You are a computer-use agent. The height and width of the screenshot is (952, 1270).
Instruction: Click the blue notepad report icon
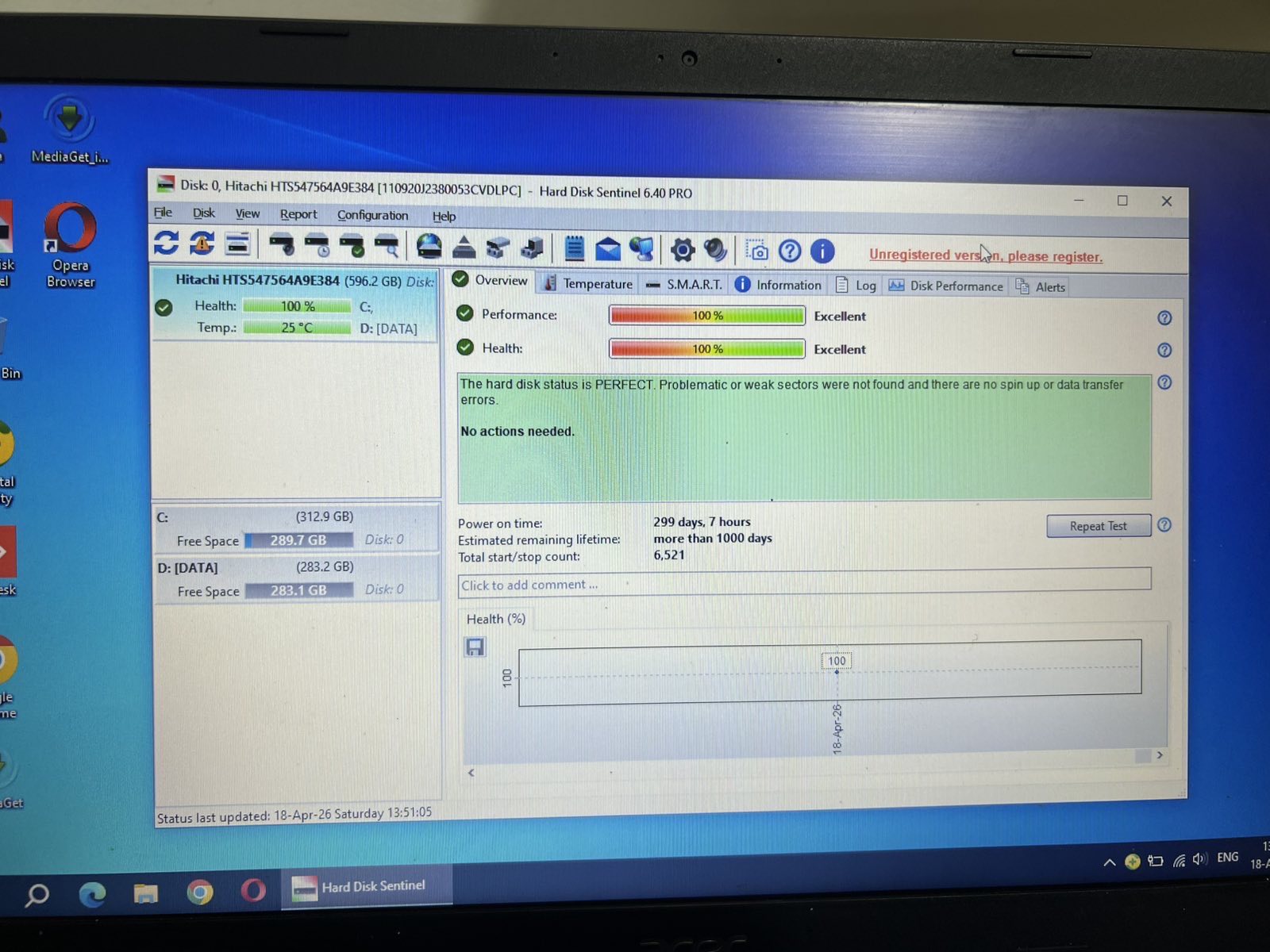pos(574,249)
